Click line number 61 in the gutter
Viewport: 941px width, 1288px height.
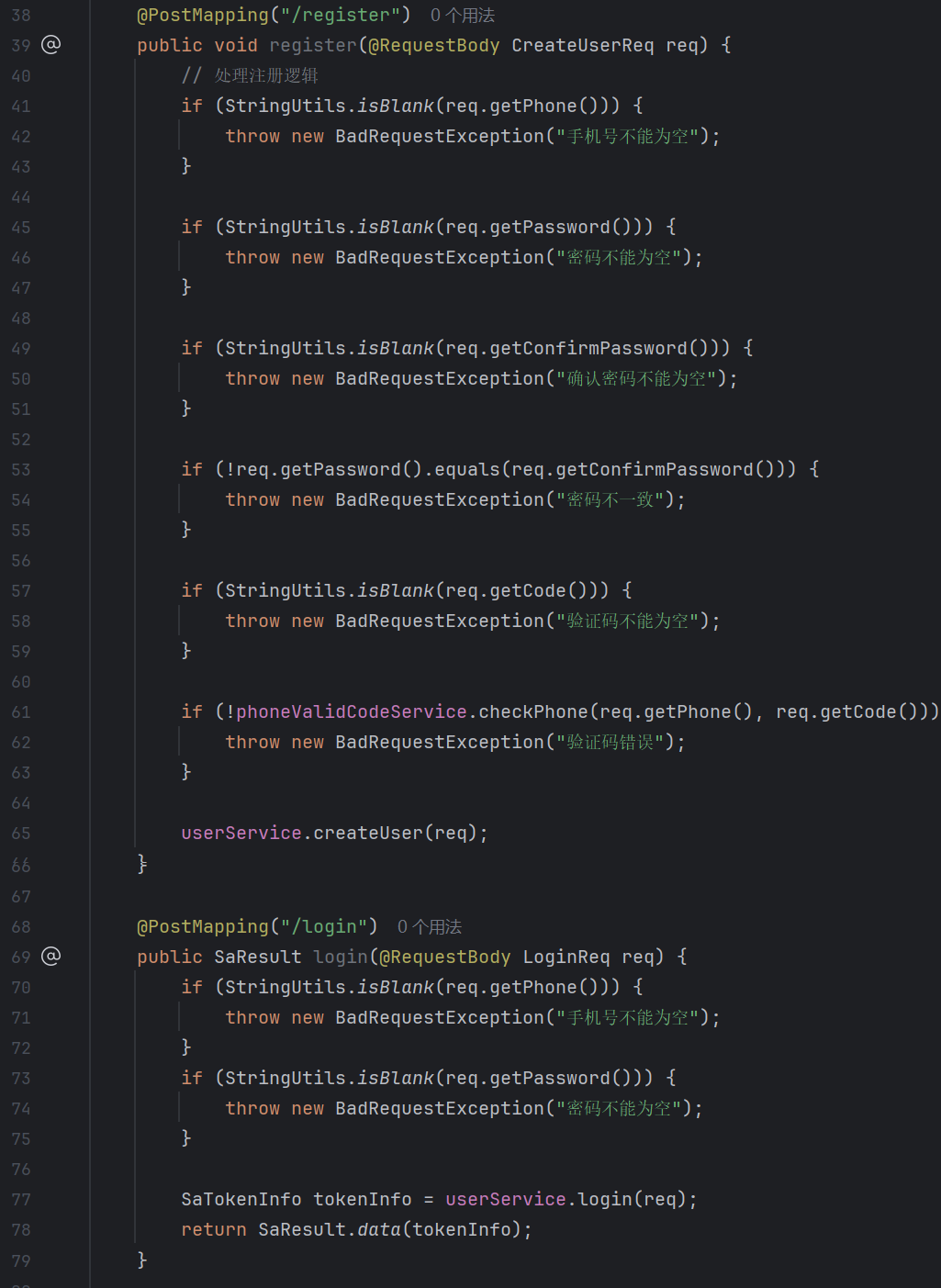21,712
